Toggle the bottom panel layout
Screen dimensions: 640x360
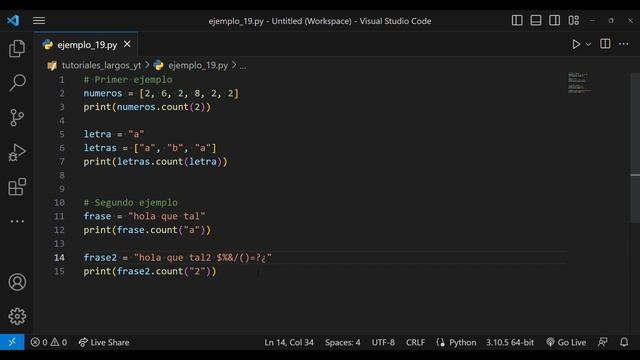pyautogui.click(x=536, y=20)
